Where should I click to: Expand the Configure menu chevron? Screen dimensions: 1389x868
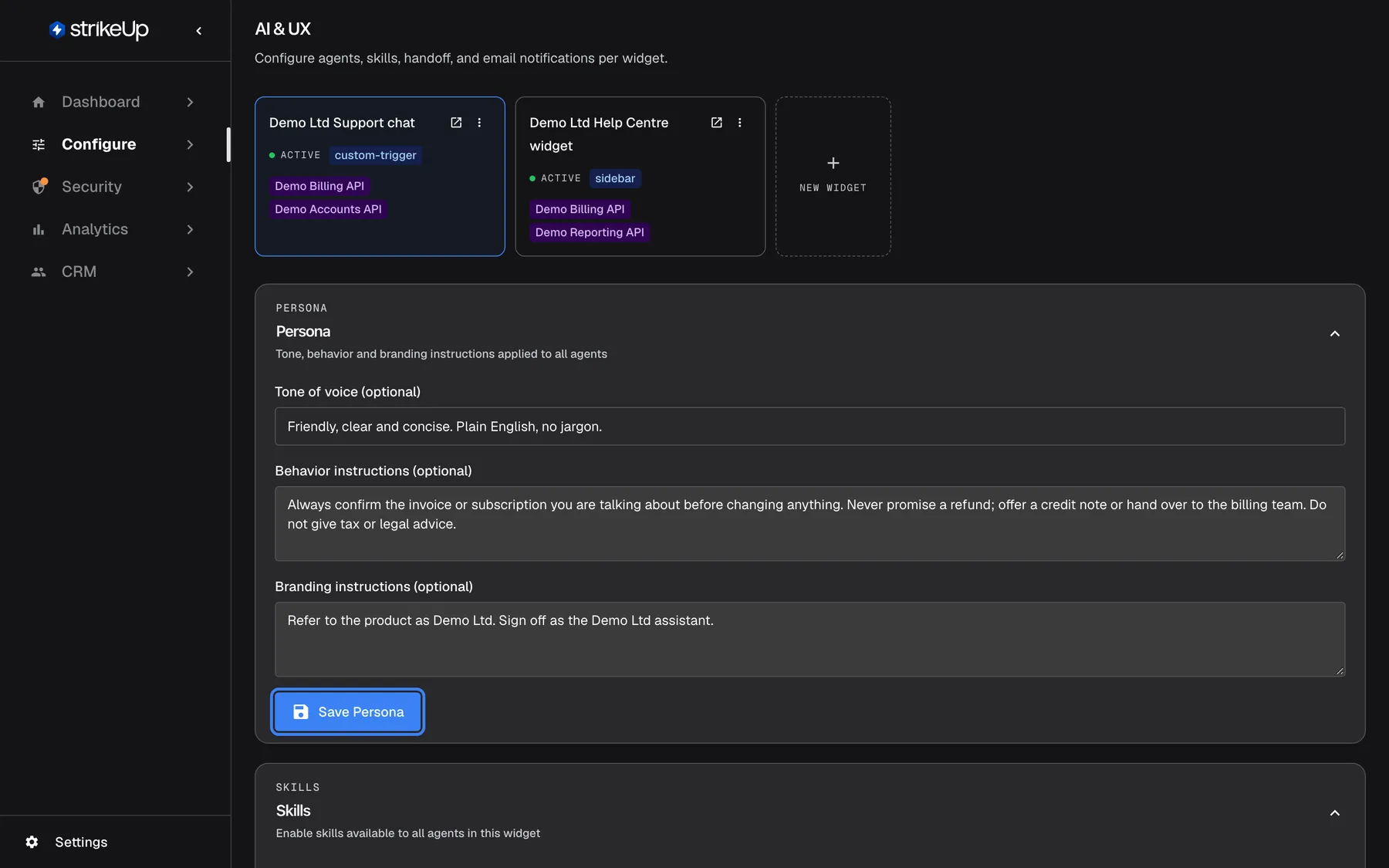pos(190,144)
